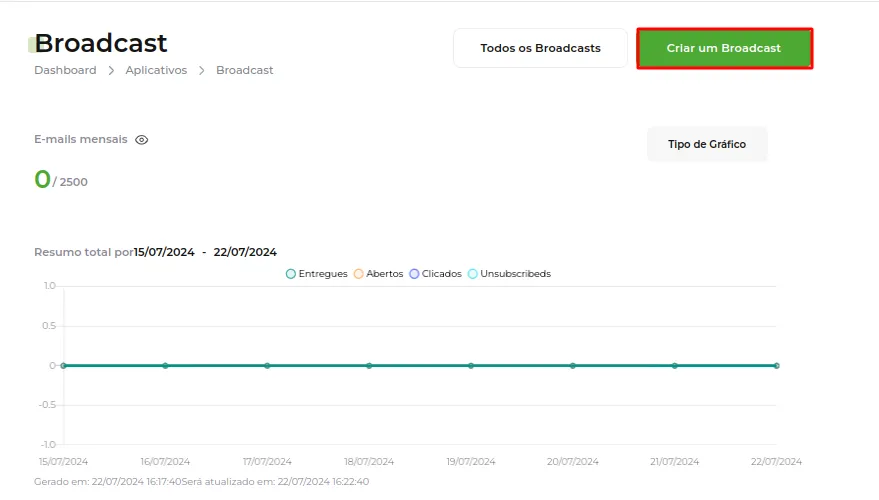Click the Será atualizado em timestamp text
This screenshot has height=500, width=879.
point(275,482)
